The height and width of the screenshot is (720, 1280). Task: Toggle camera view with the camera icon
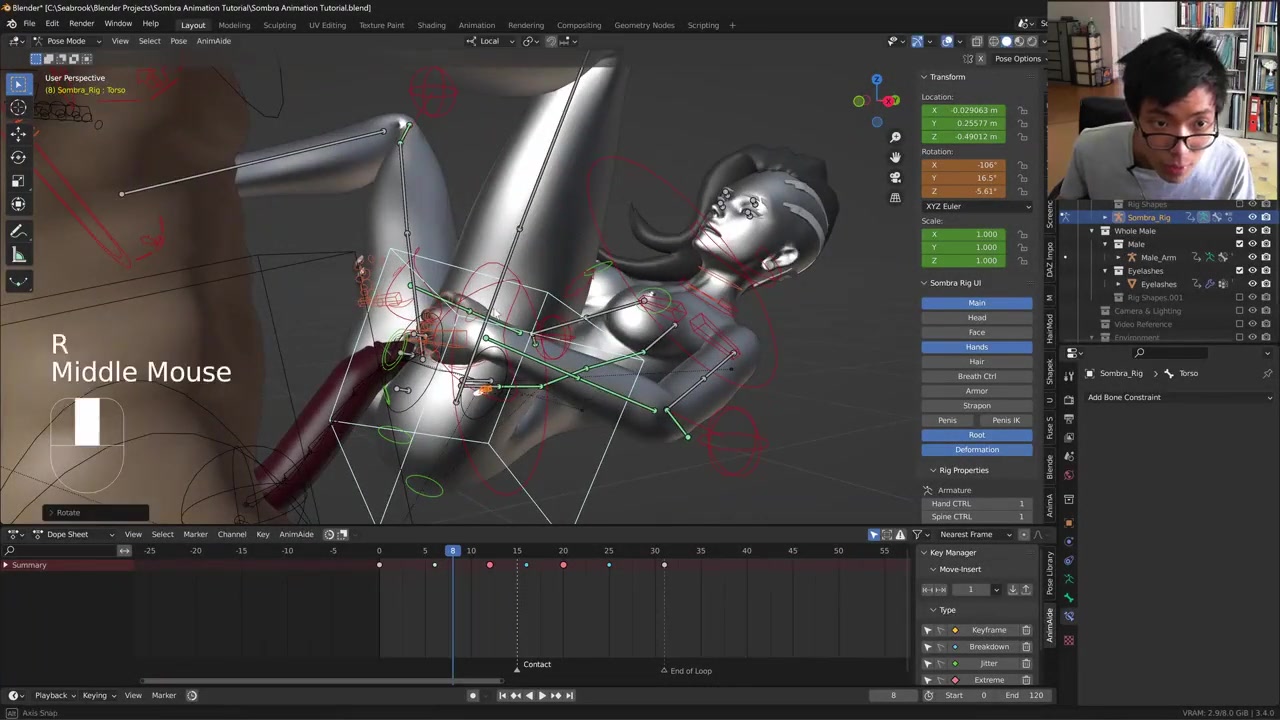[895, 177]
